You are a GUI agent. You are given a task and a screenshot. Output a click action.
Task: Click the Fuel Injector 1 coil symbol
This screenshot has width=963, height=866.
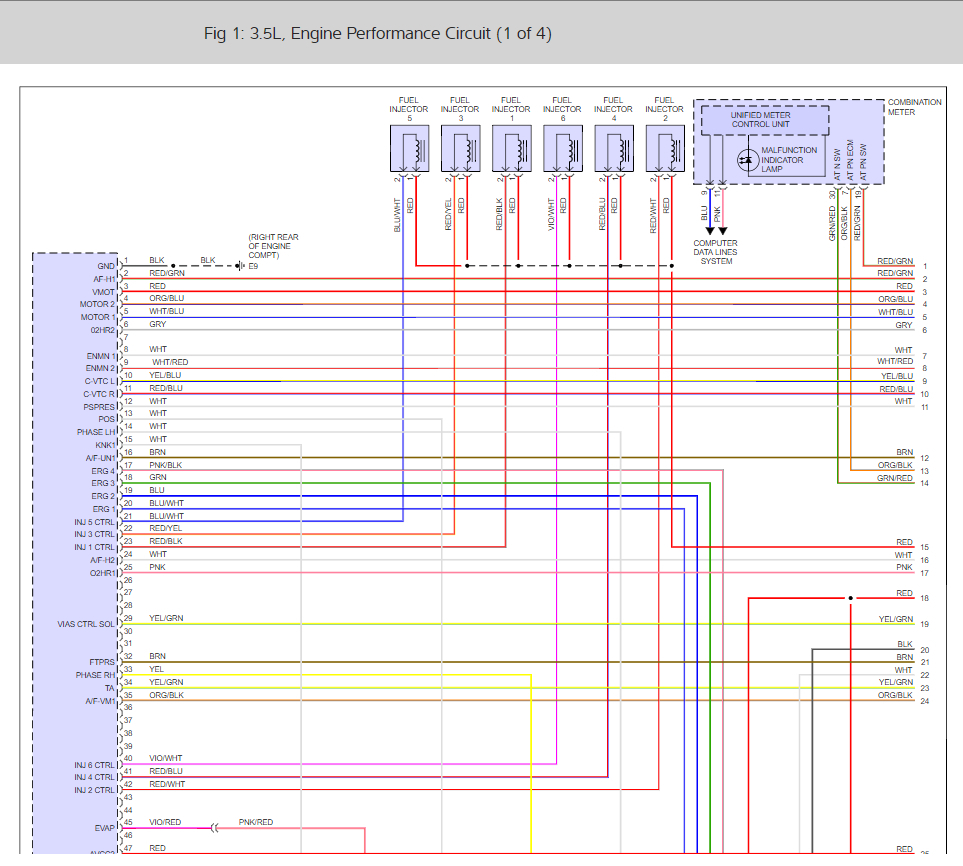click(511, 148)
